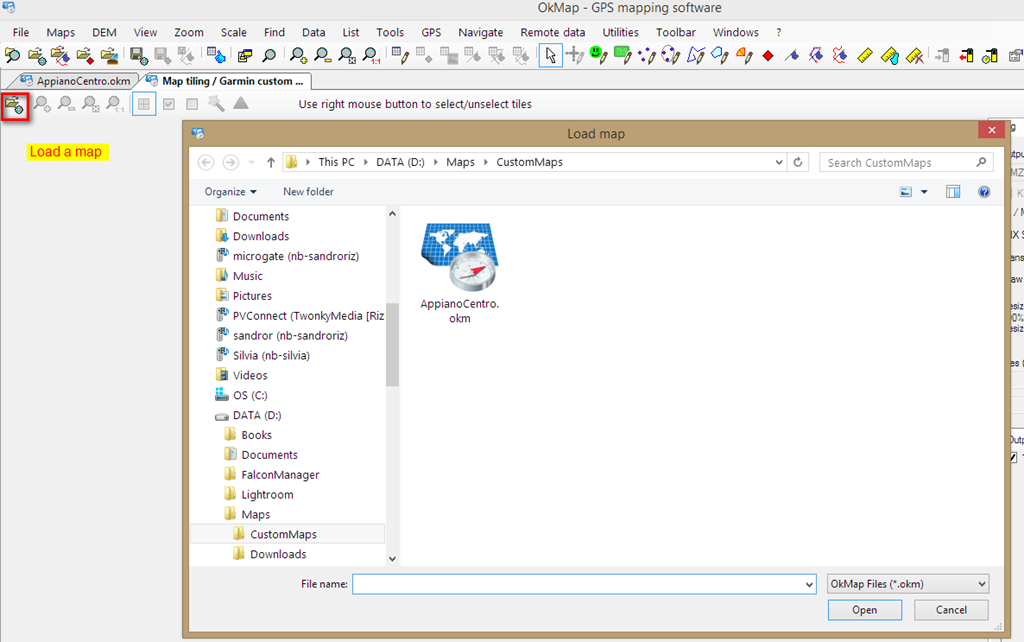Click the Zoom out magnifier on main toolbar
The image size is (1024, 642).
click(x=323, y=56)
